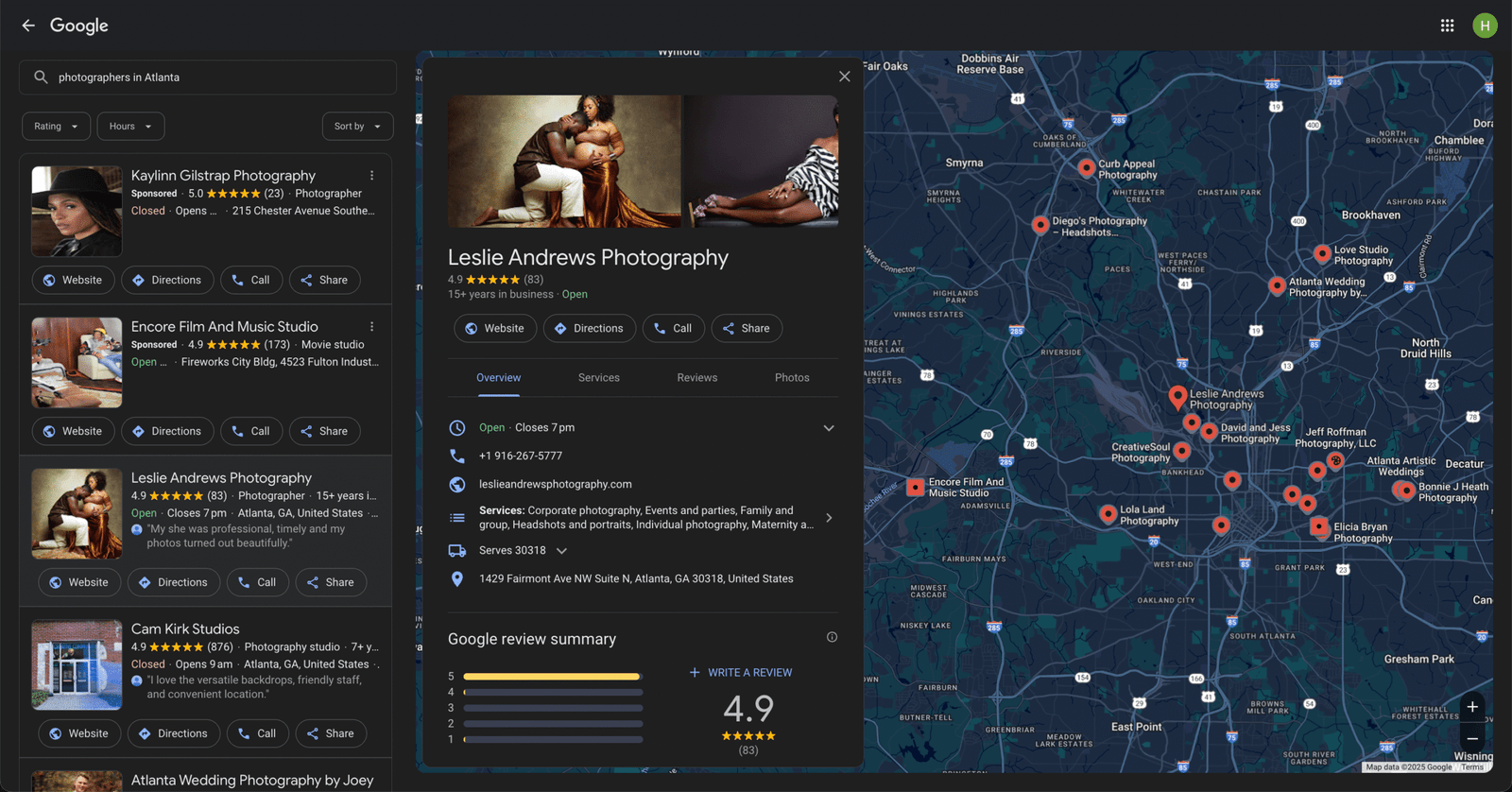Click the 5-star rating bar
This screenshot has height=792, width=1512.
pyautogui.click(x=553, y=677)
